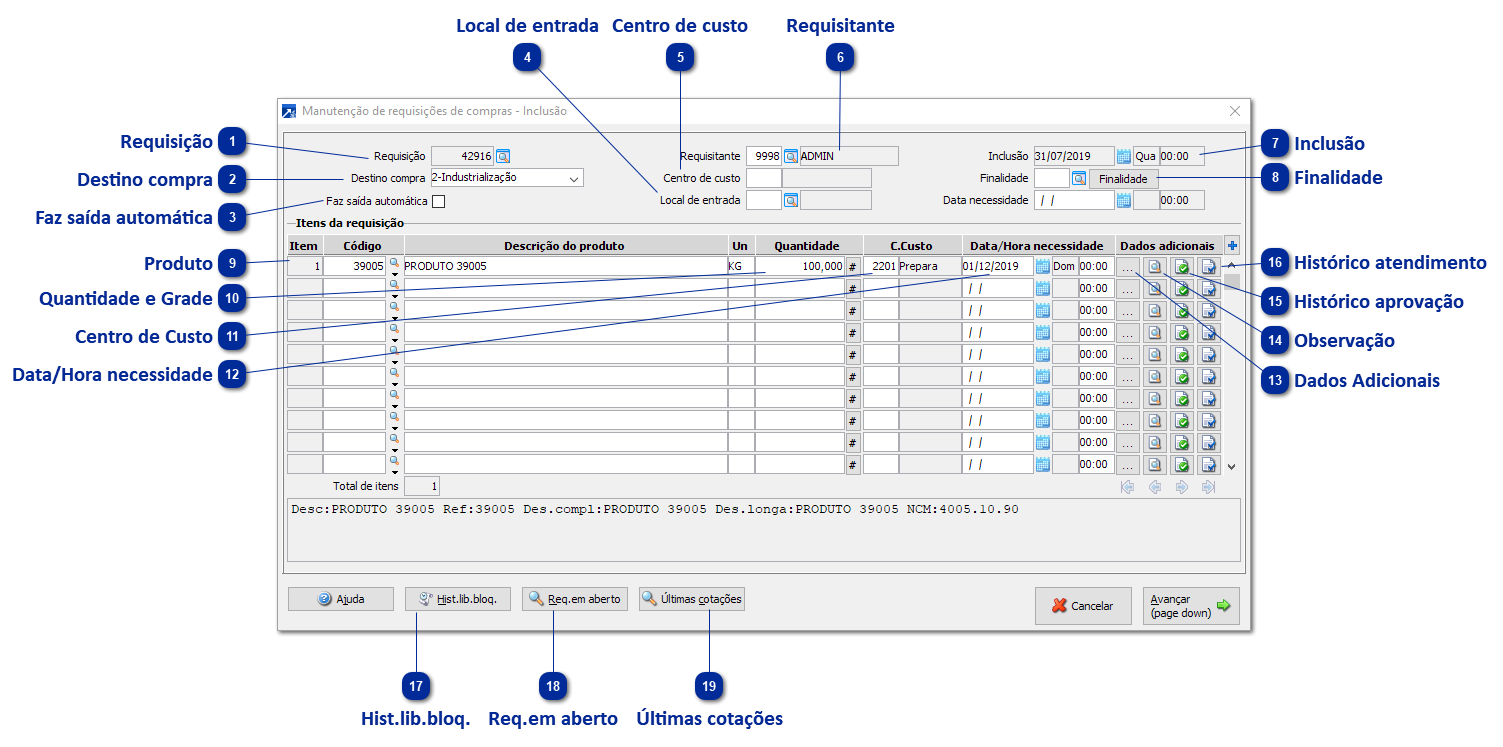
Task: Enable Faz saída automática checkbox
Action: pyautogui.click(x=438, y=201)
